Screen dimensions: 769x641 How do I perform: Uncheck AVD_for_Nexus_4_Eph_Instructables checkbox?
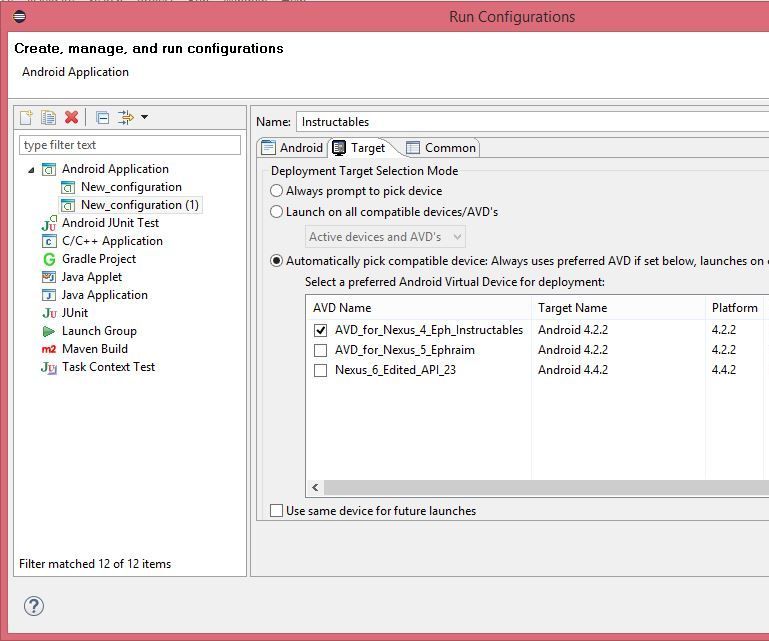tap(320, 330)
